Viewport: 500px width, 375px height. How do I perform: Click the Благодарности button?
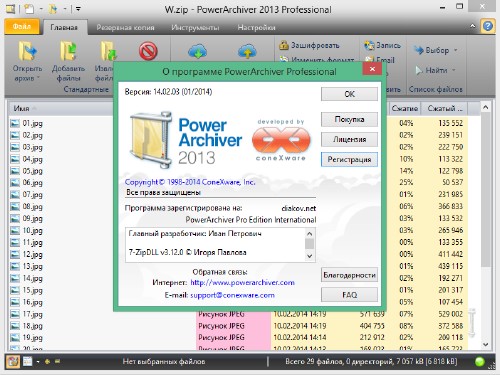tap(349, 275)
